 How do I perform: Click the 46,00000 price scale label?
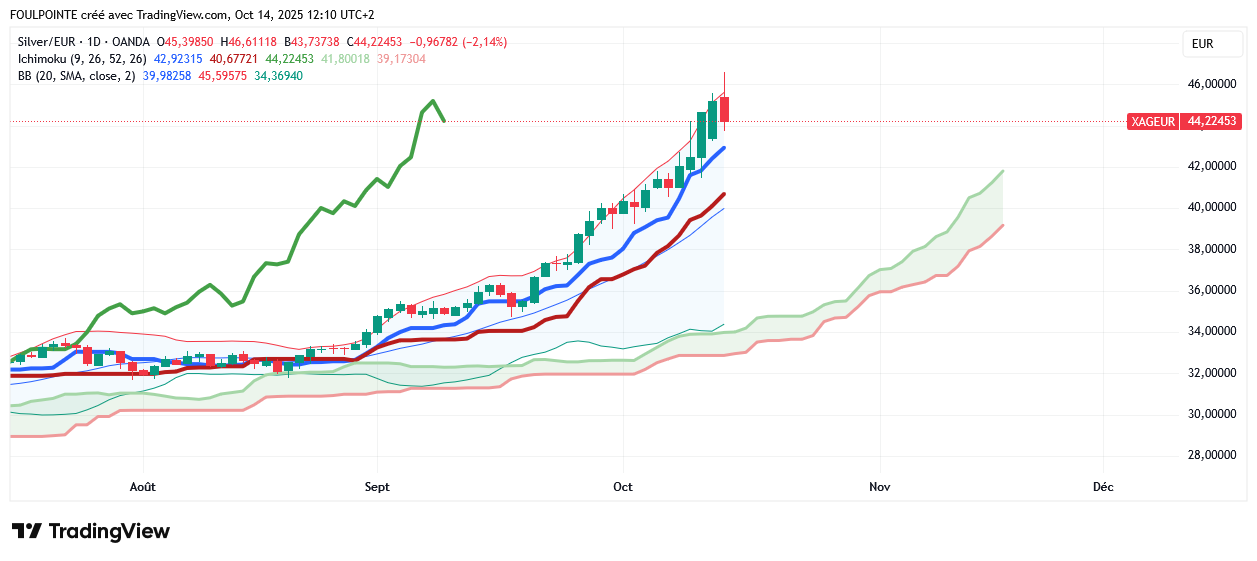1211,84
